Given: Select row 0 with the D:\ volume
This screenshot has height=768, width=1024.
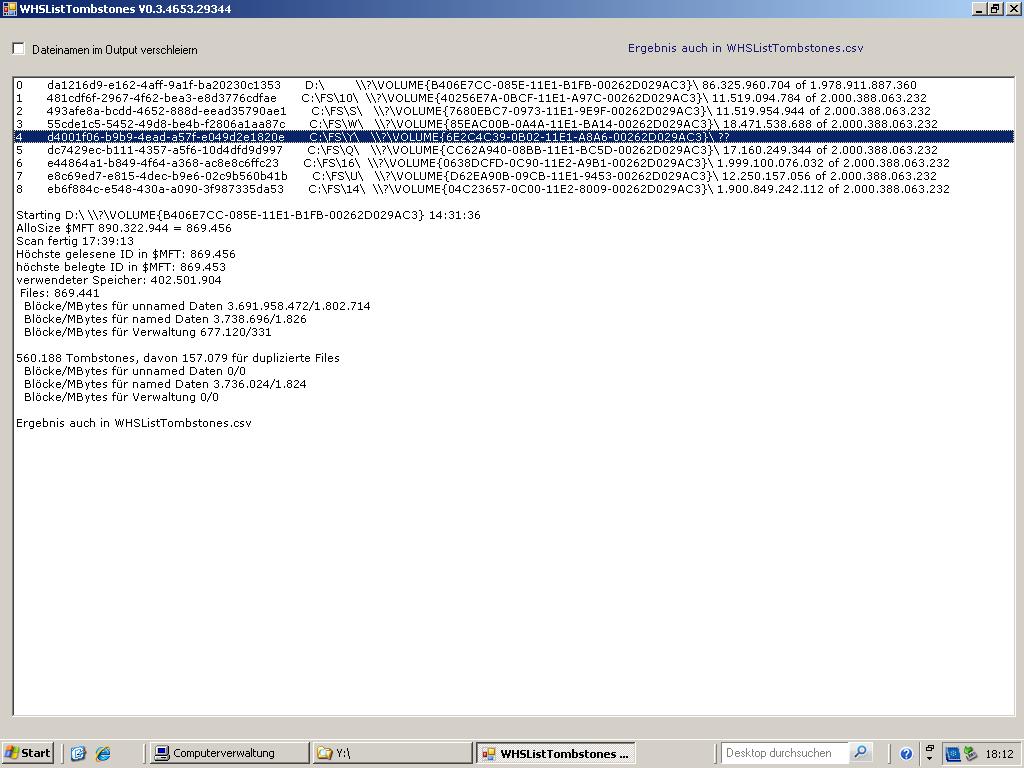Looking at the screenshot, I should coord(400,85).
